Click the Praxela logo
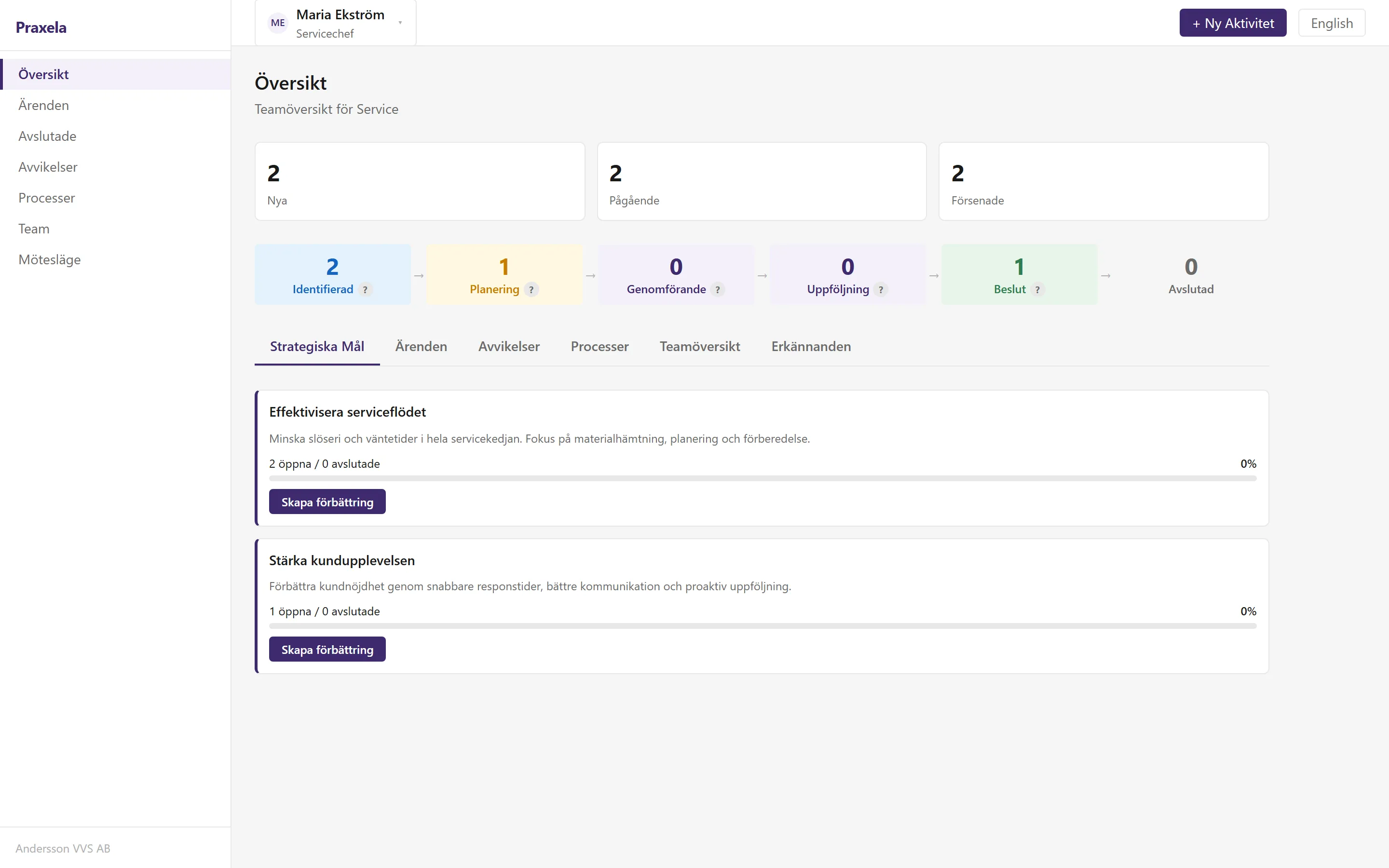This screenshot has height=868, width=1389. point(41,27)
